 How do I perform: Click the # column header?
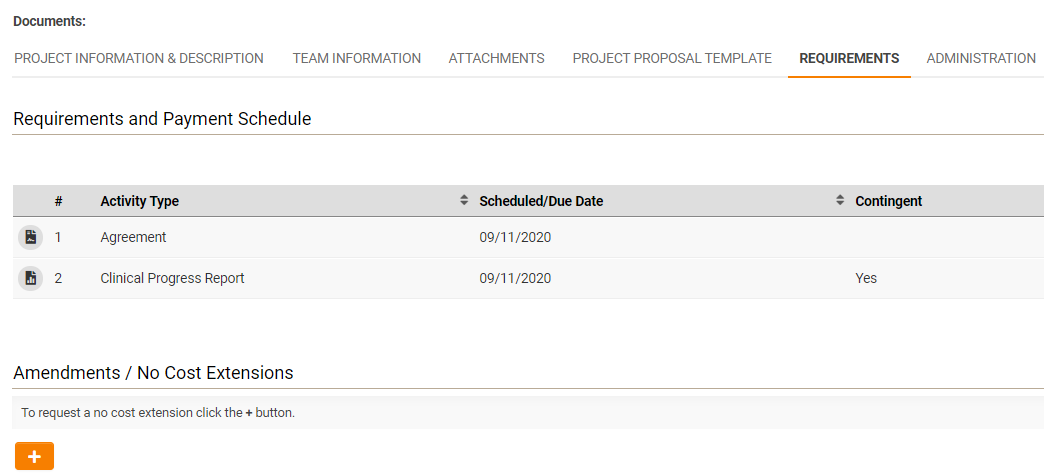click(59, 201)
